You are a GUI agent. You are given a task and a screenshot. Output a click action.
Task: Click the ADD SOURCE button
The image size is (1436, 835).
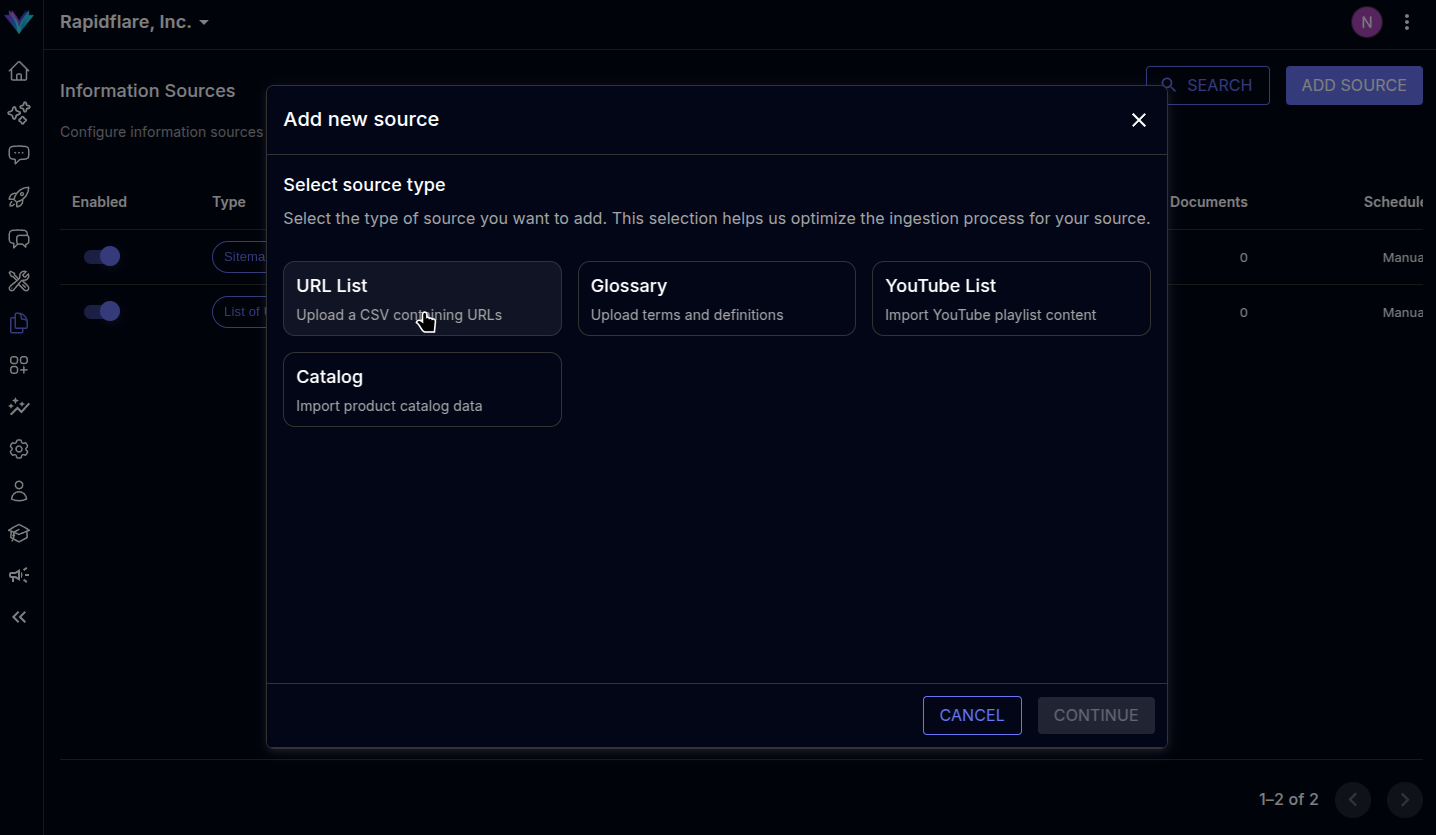1353,85
